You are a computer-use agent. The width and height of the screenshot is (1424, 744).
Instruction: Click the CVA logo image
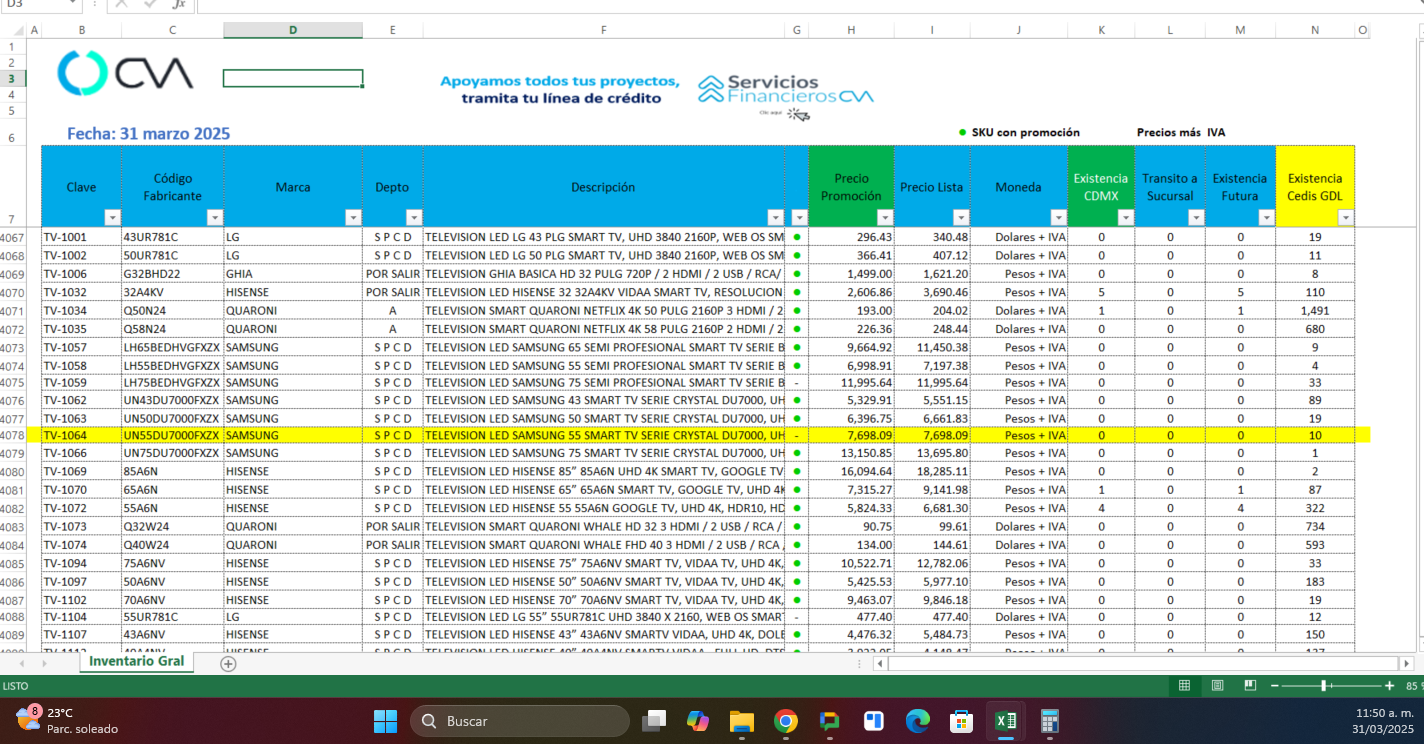pos(125,73)
